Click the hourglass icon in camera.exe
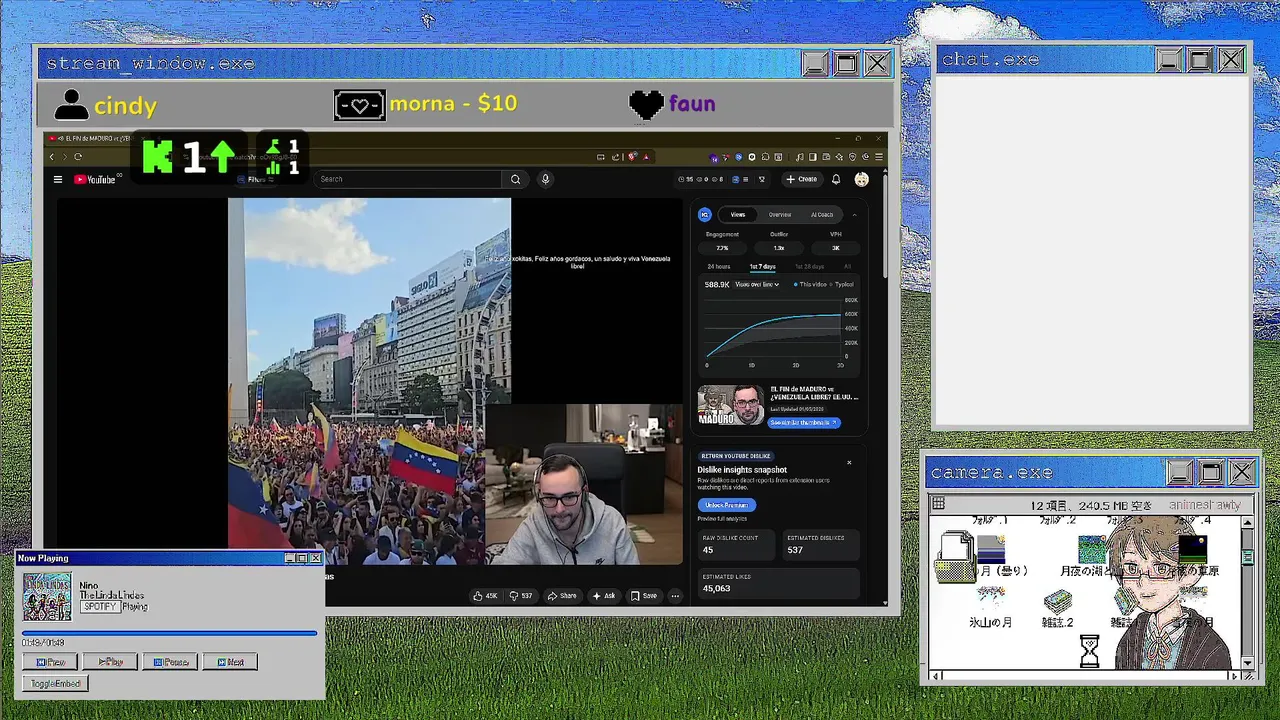 pos(1089,652)
